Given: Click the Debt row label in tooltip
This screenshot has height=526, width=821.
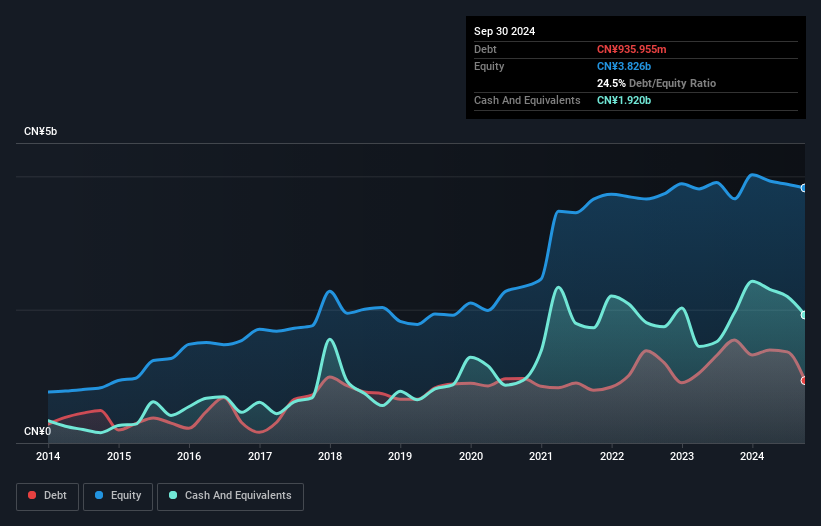Looking at the screenshot, I should pyautogui.click(x=485, y=49).
